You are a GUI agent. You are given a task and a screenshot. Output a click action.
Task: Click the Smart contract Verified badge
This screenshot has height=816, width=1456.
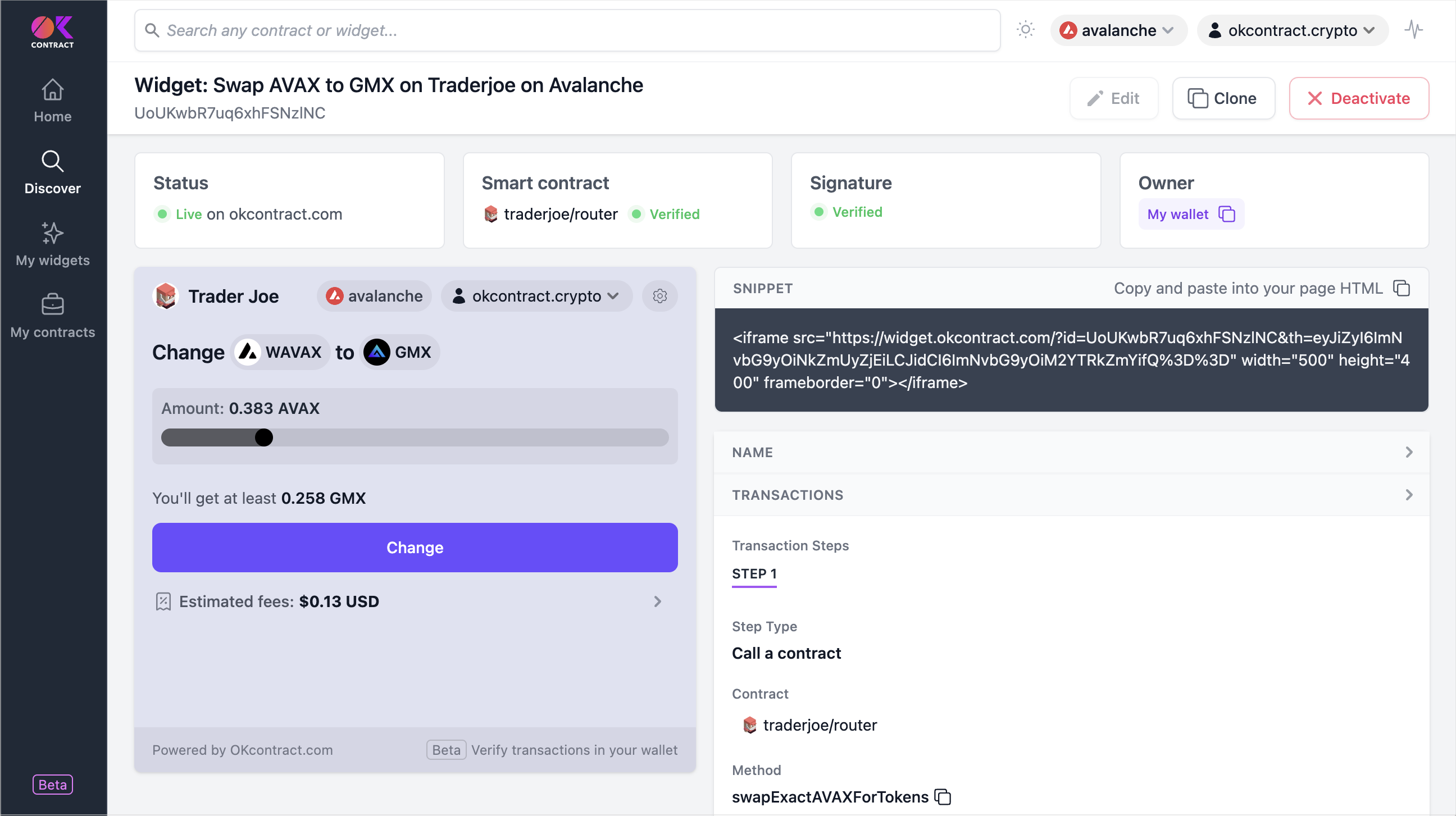pyautogui.click(x=665, y=214)
